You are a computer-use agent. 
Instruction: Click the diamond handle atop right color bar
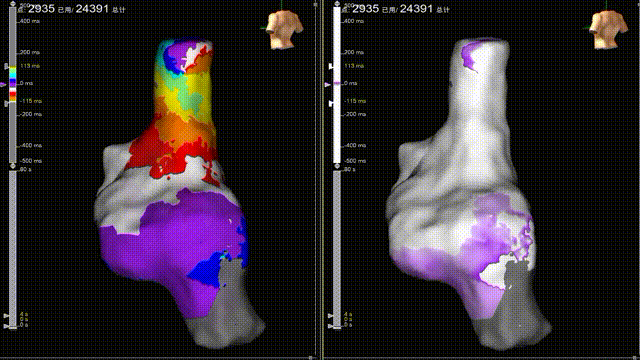(x=337, y=4)
